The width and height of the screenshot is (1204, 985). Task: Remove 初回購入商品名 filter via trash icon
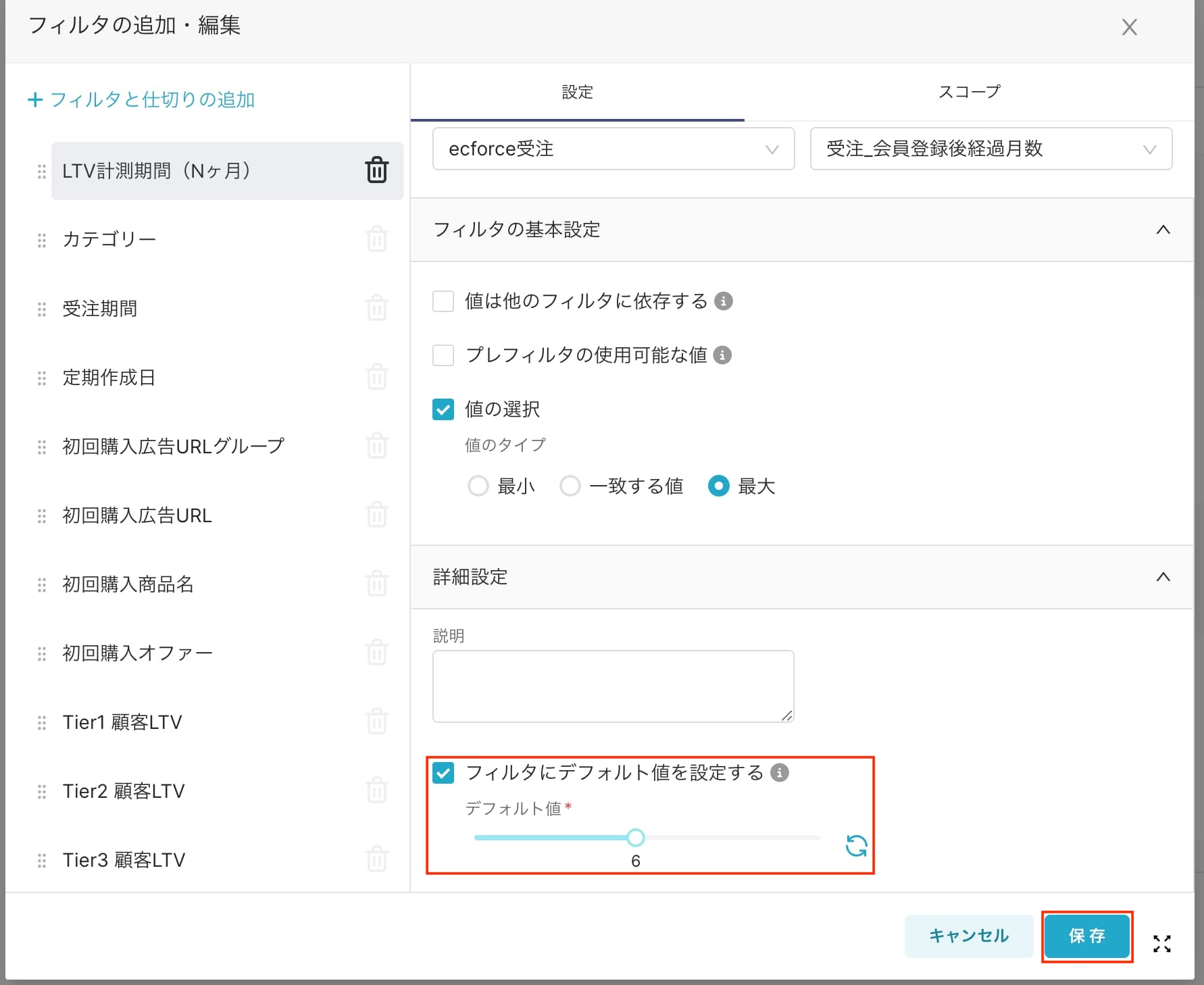click(377, 584)
